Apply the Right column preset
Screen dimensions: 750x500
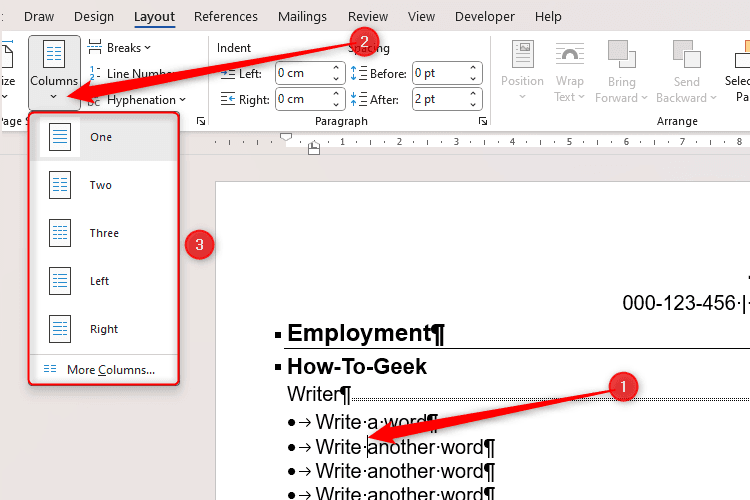103,329
